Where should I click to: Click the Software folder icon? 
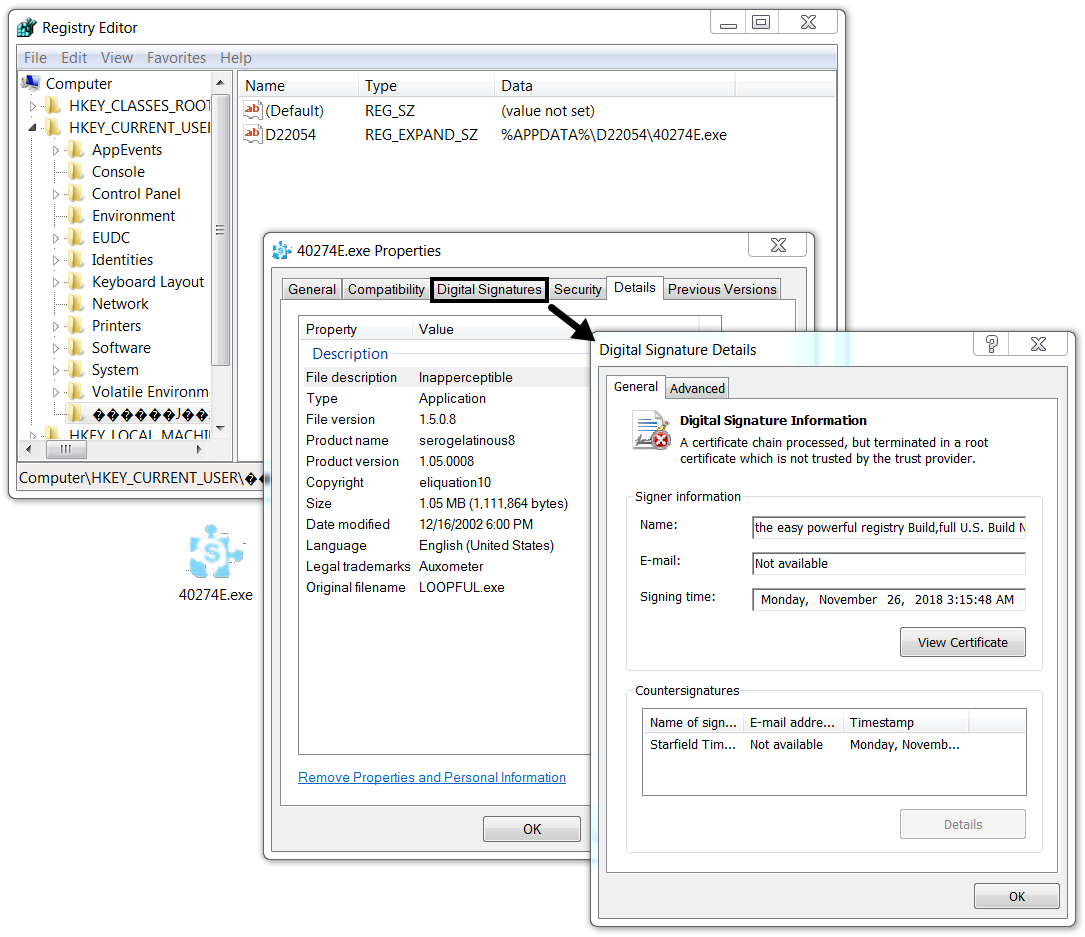coord(76,347)
